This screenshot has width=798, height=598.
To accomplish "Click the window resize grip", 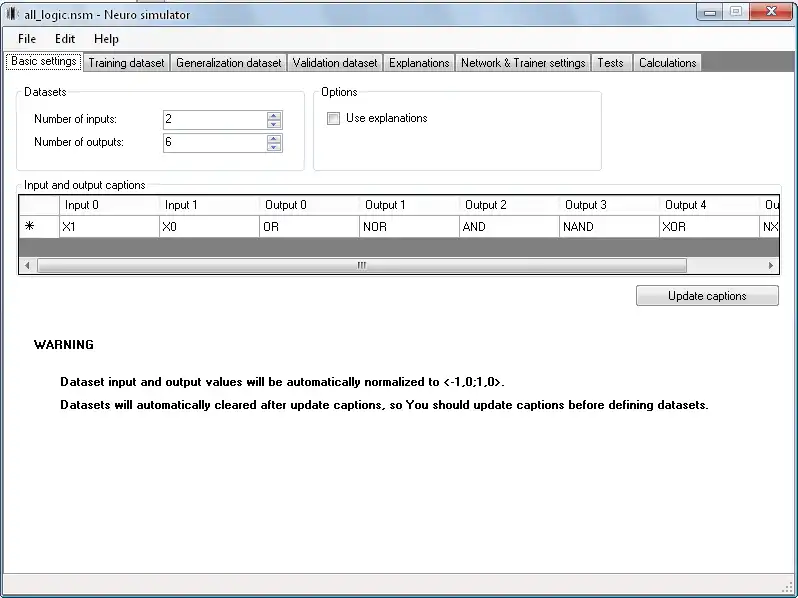I will 787,587.
